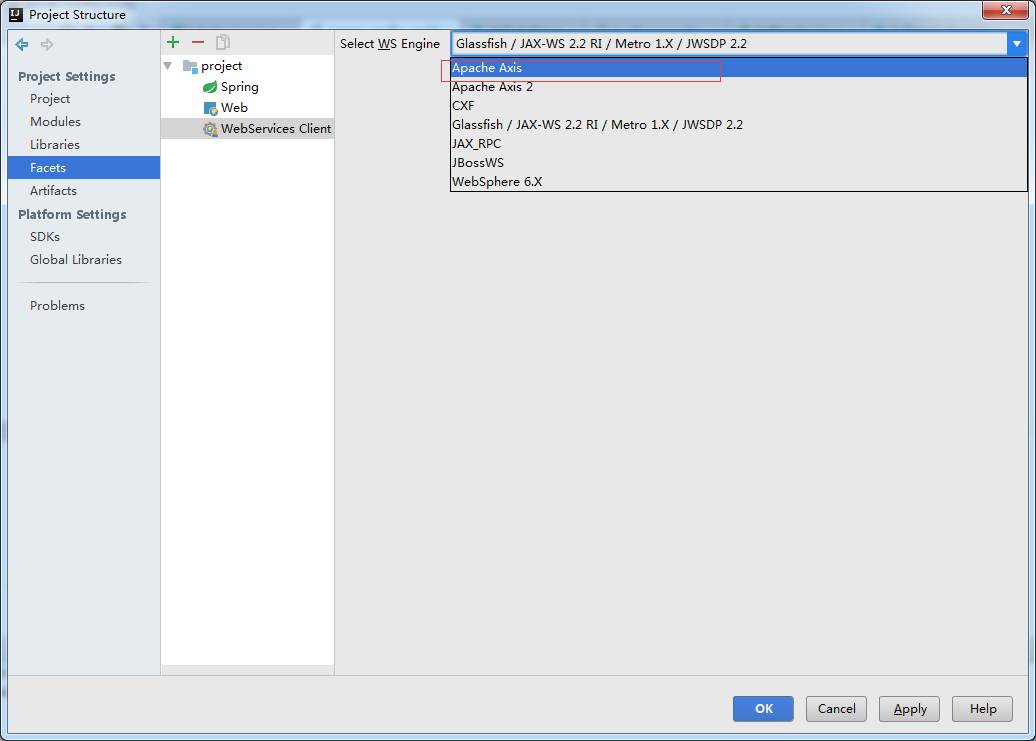1036x741 pixels.
Task: Click the Project Settings heading
Action: click(67, 77)
